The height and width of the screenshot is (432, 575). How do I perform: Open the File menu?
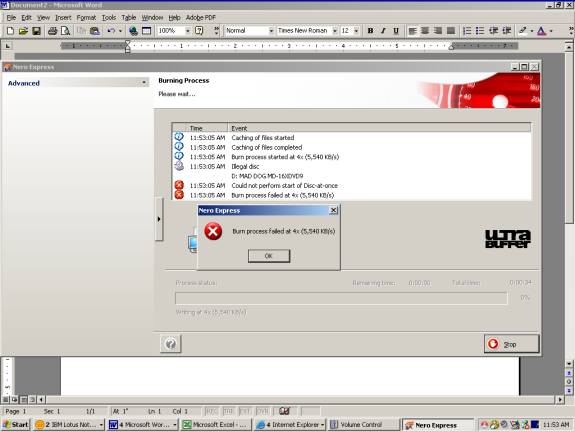point(11,17)
